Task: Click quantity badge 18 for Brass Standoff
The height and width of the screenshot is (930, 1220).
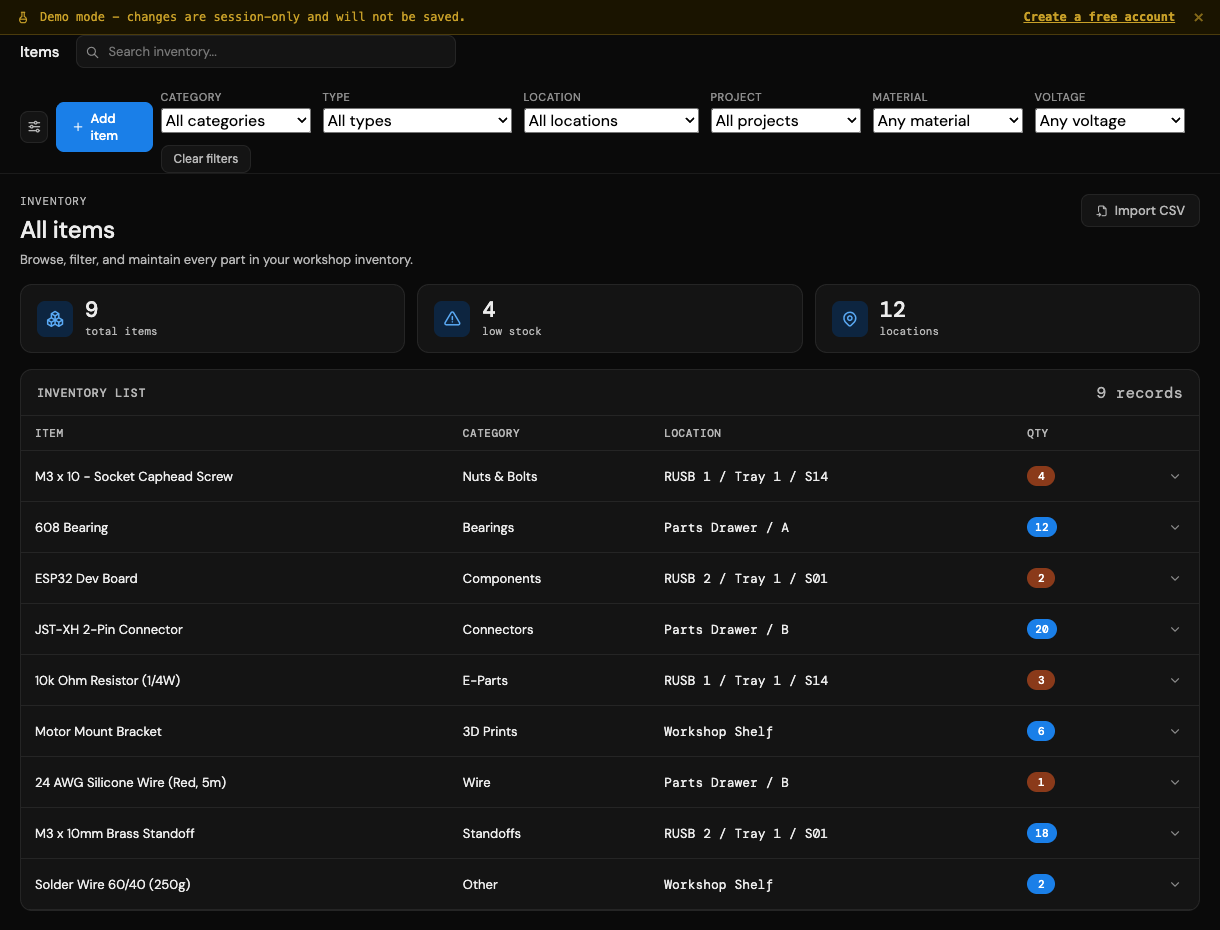Action: click(x=1041, y=834)
